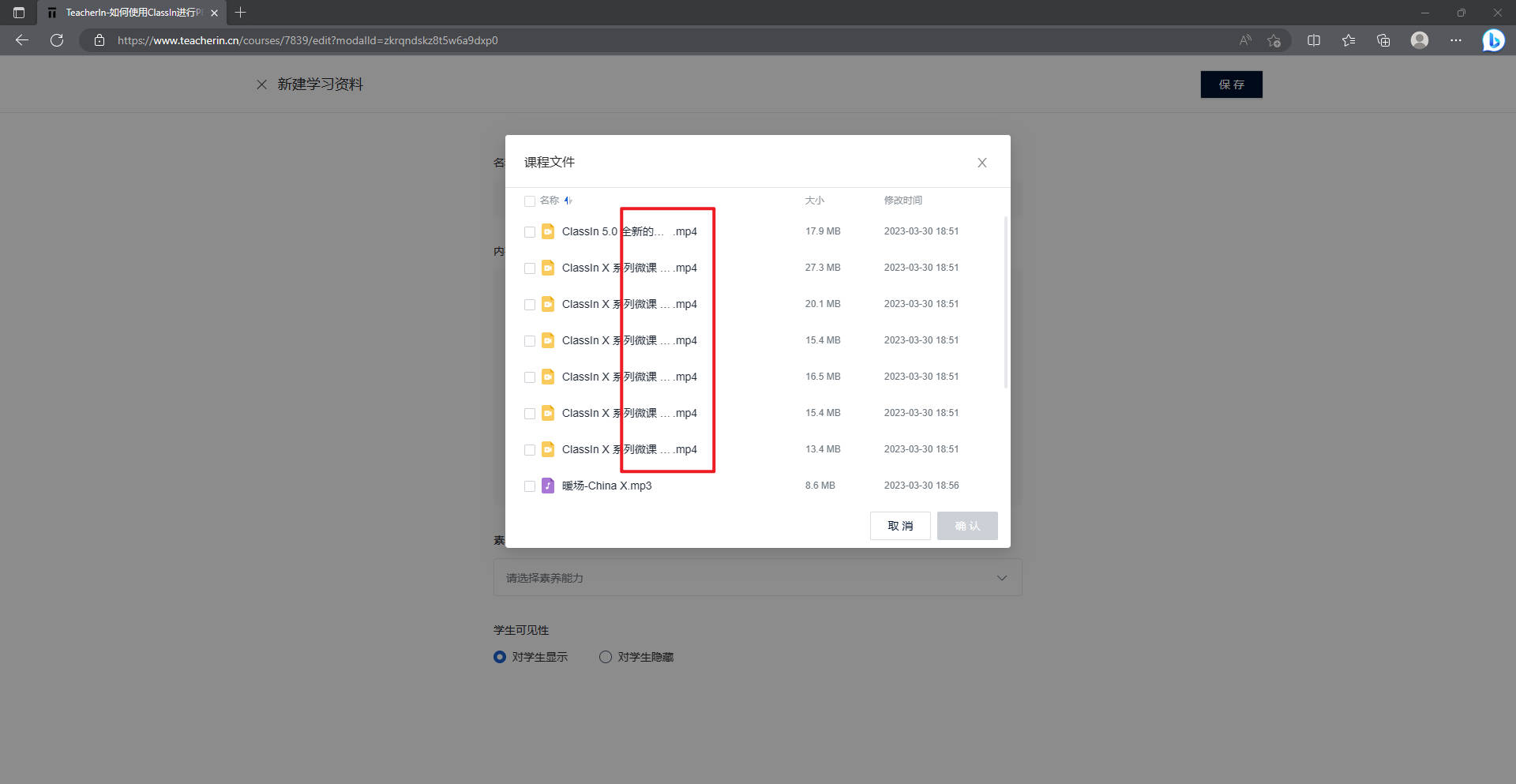Viewport: 1516px width, 784px height.
Task: Tick checkbox for ClassIn 5.0 mp4 file
Action: coord(530,232)
